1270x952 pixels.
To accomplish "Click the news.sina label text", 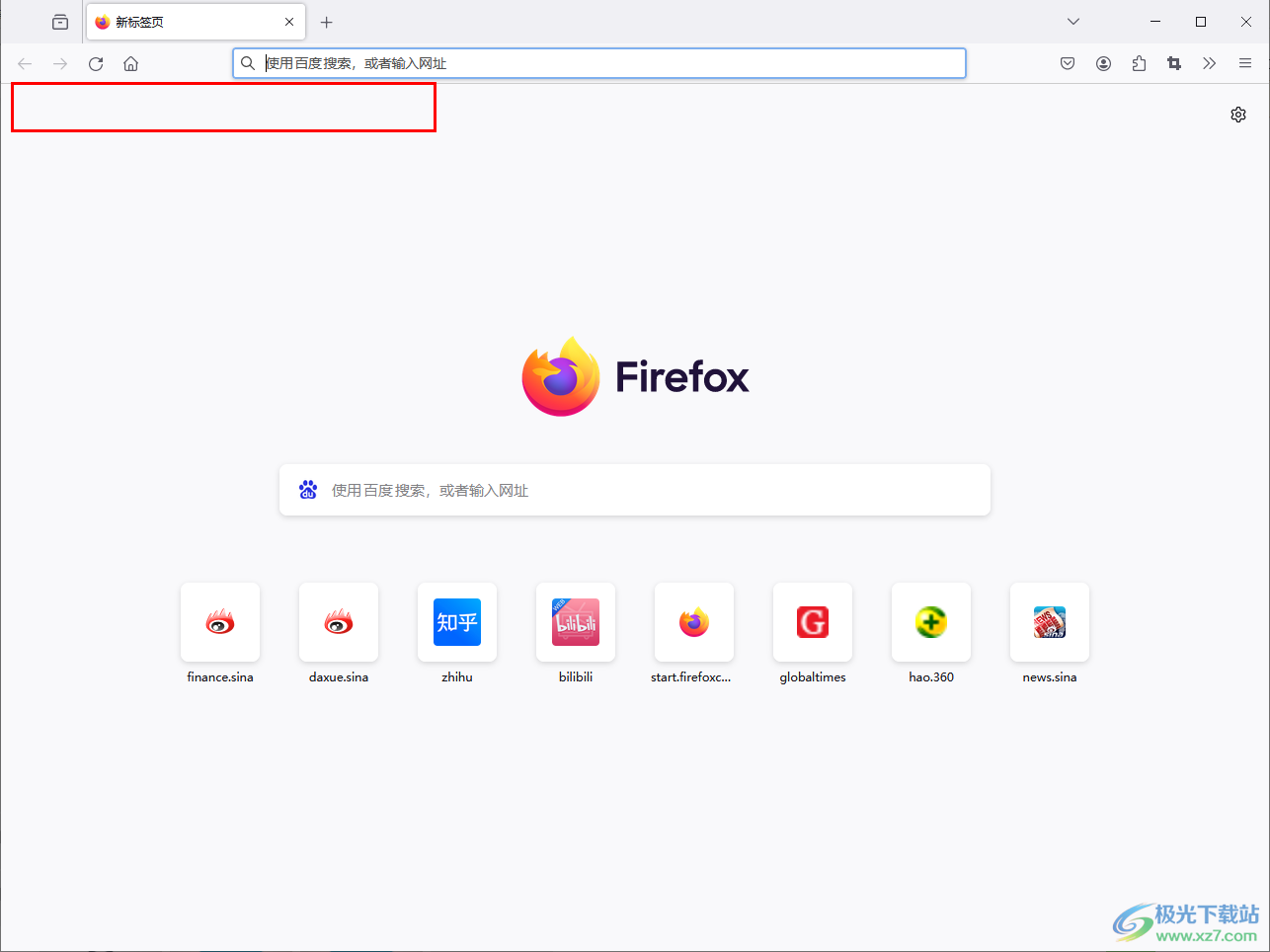I will tap(1050, 677).
